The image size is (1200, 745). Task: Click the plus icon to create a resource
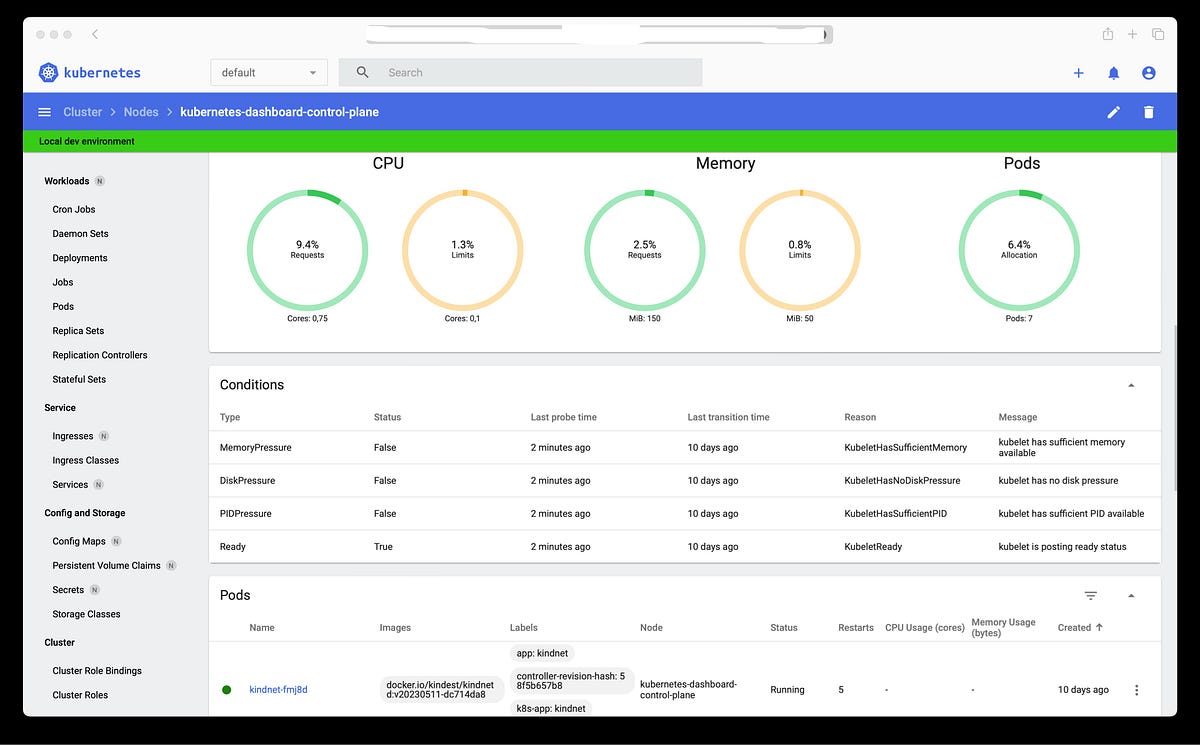1078,72
